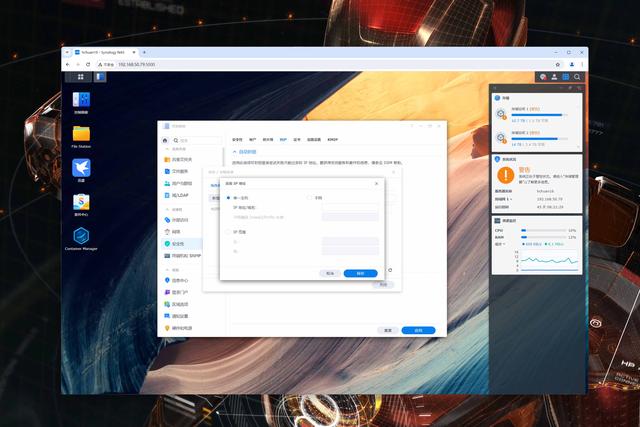Select 硬件和电源 in Control Panel sidebar
The image size is (640, 427).
point(178,328)
